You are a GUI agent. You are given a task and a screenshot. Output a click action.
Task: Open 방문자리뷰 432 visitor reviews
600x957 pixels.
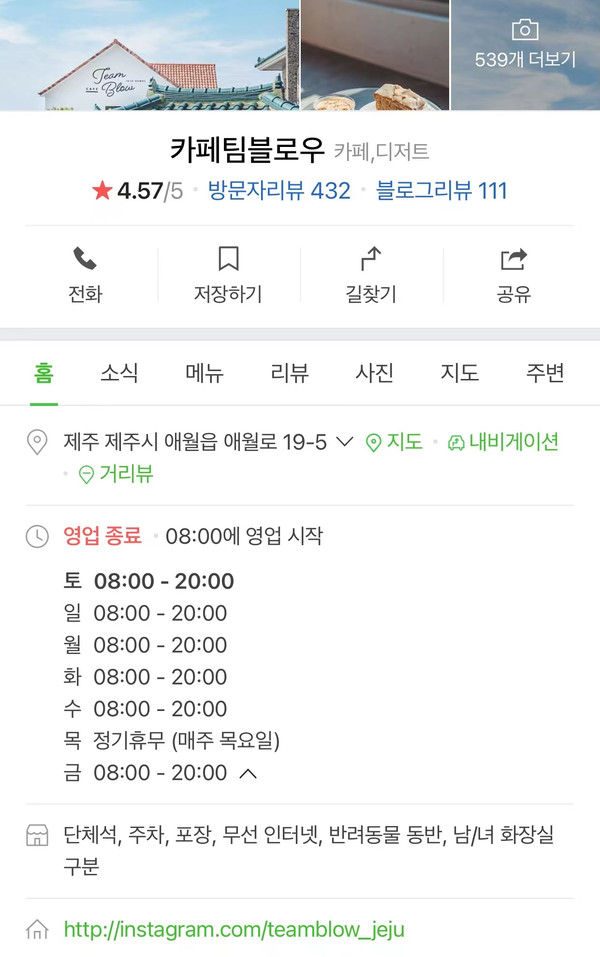[x=279, y=191]
